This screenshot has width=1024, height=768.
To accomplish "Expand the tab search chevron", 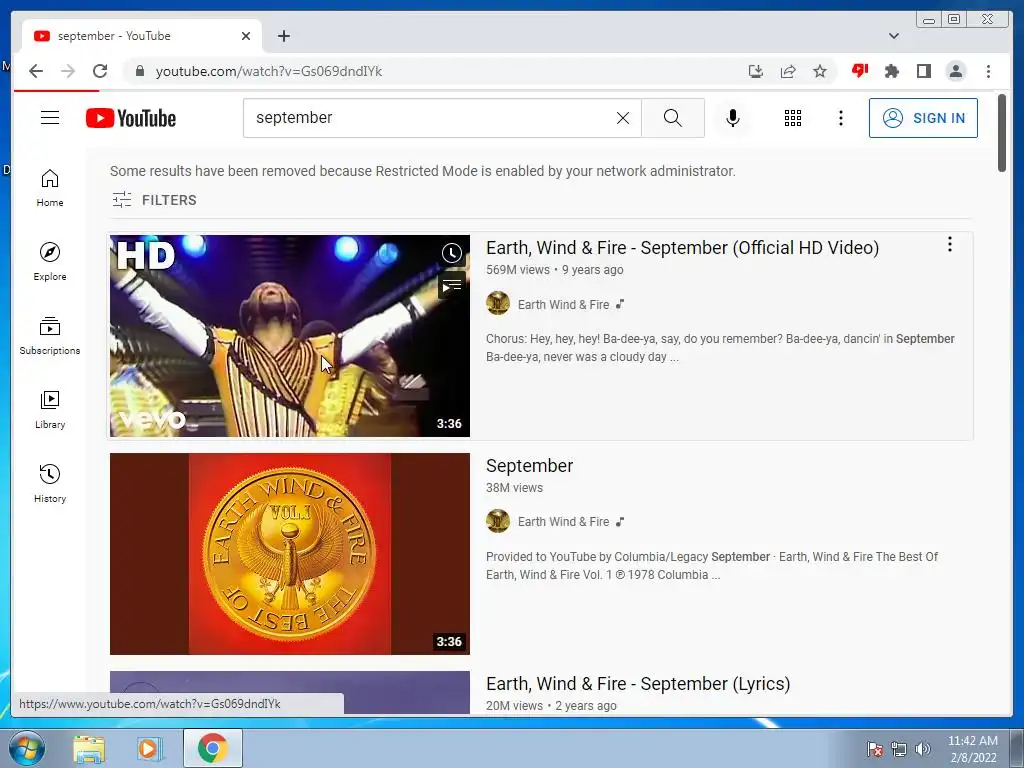I will coord(893,36).
